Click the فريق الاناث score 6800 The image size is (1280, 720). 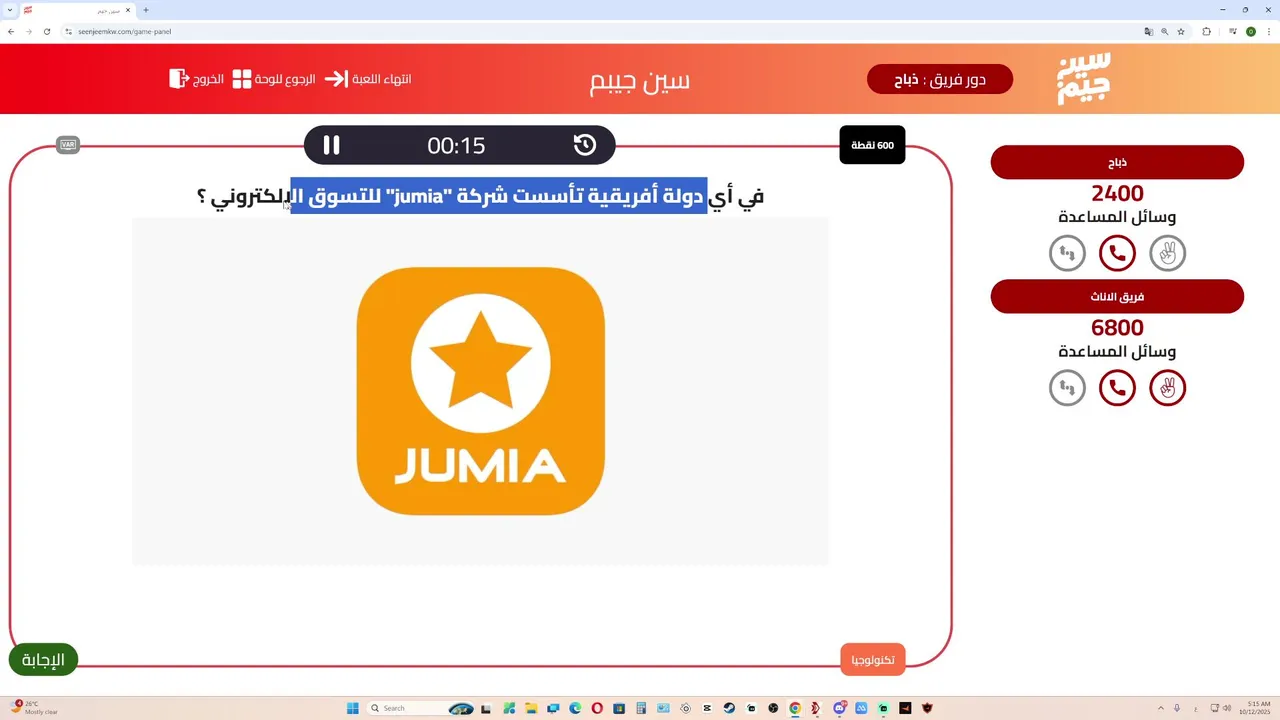pos(1117,328)
